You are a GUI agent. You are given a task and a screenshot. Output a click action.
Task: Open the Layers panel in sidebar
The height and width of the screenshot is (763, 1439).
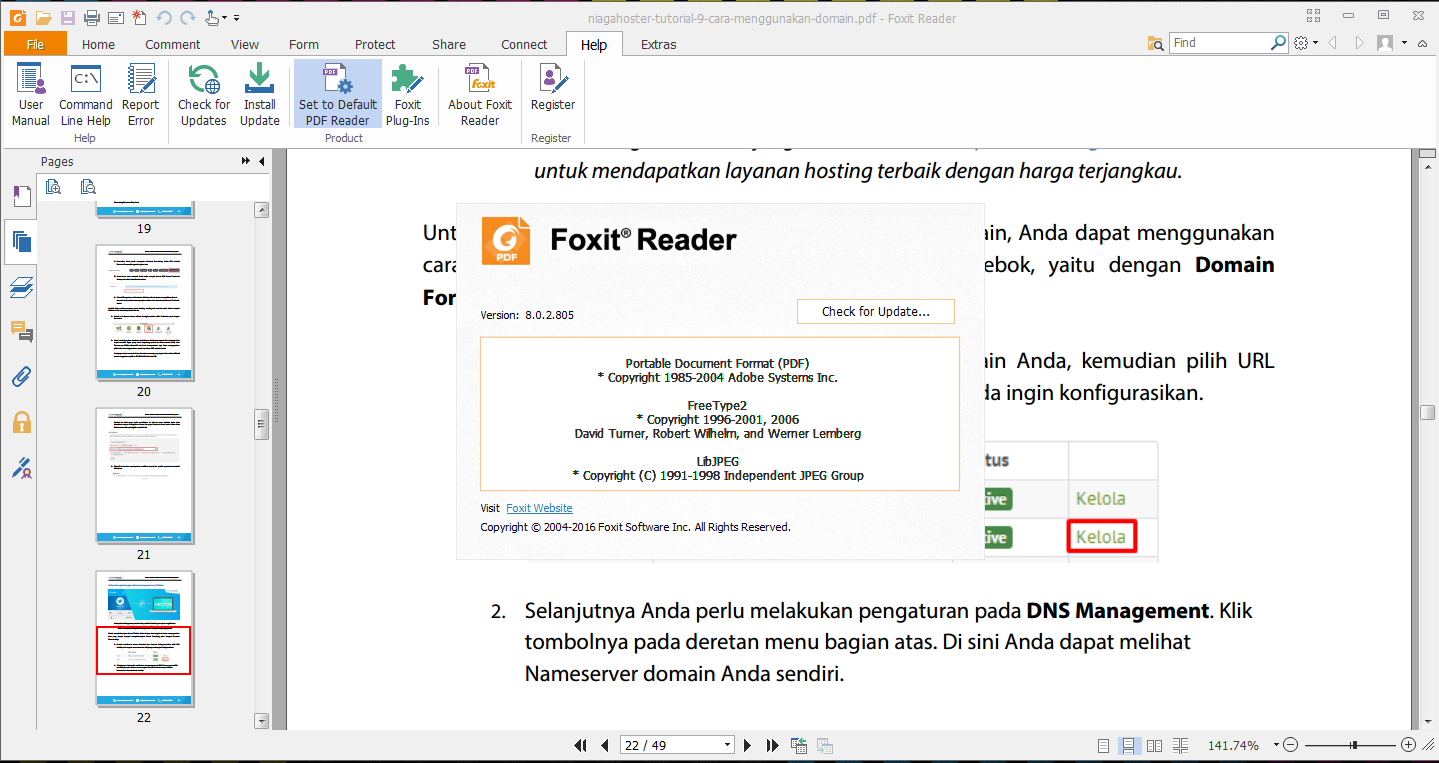click(x=21, y=287)
